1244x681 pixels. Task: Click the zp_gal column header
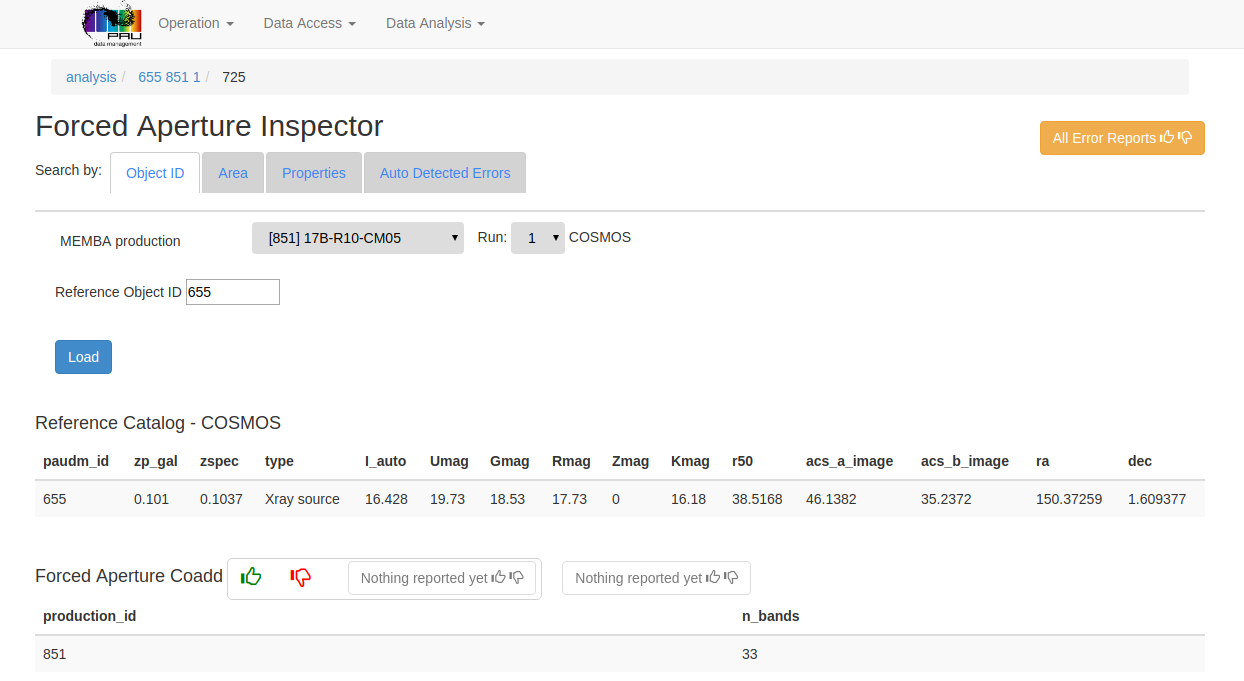pos(156,461)
